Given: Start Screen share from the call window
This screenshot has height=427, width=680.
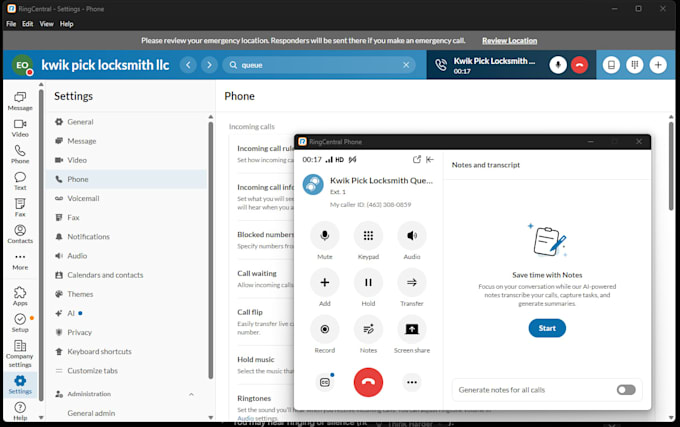Looking at the screenshot, I should [412, 329].
